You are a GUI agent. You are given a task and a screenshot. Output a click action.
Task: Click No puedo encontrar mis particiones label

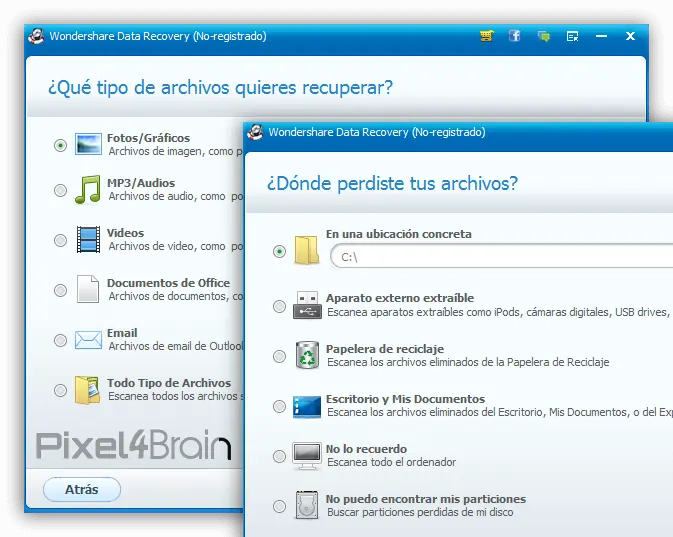425,499
